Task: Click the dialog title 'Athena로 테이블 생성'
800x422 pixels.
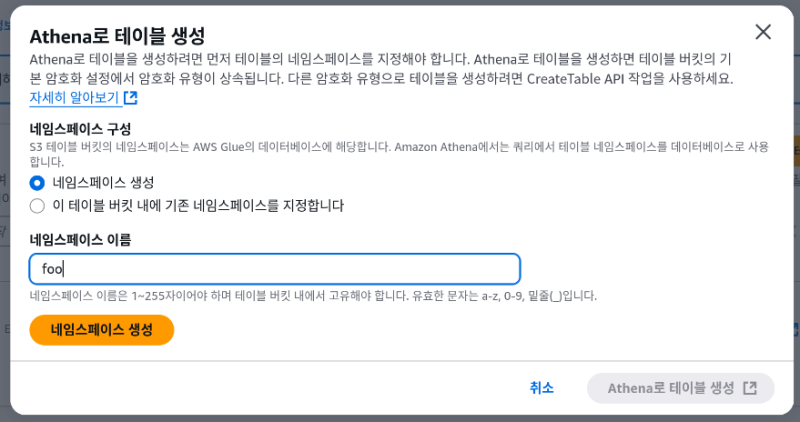Action: pyautogui.click(x=118, y=36)
